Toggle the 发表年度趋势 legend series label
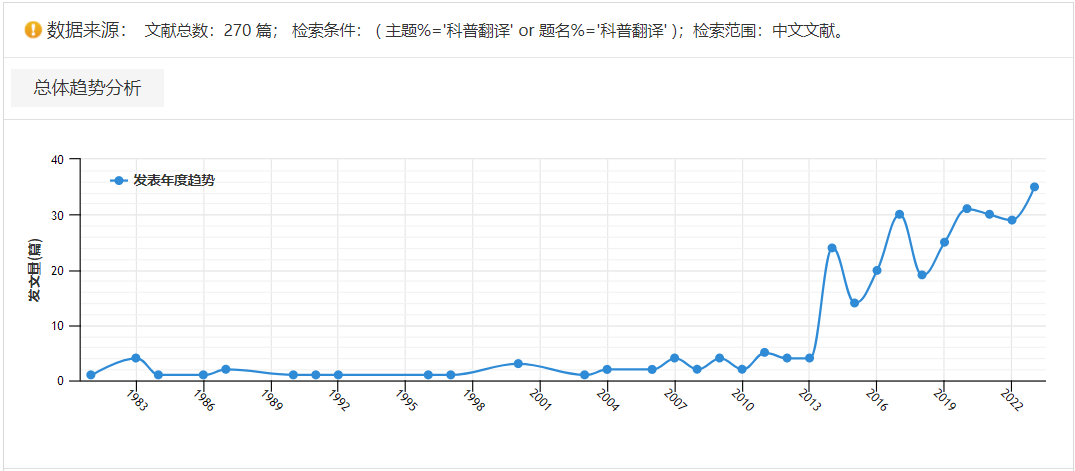Viewport: 1075px width, 471px height. click(x=173, y=181)
